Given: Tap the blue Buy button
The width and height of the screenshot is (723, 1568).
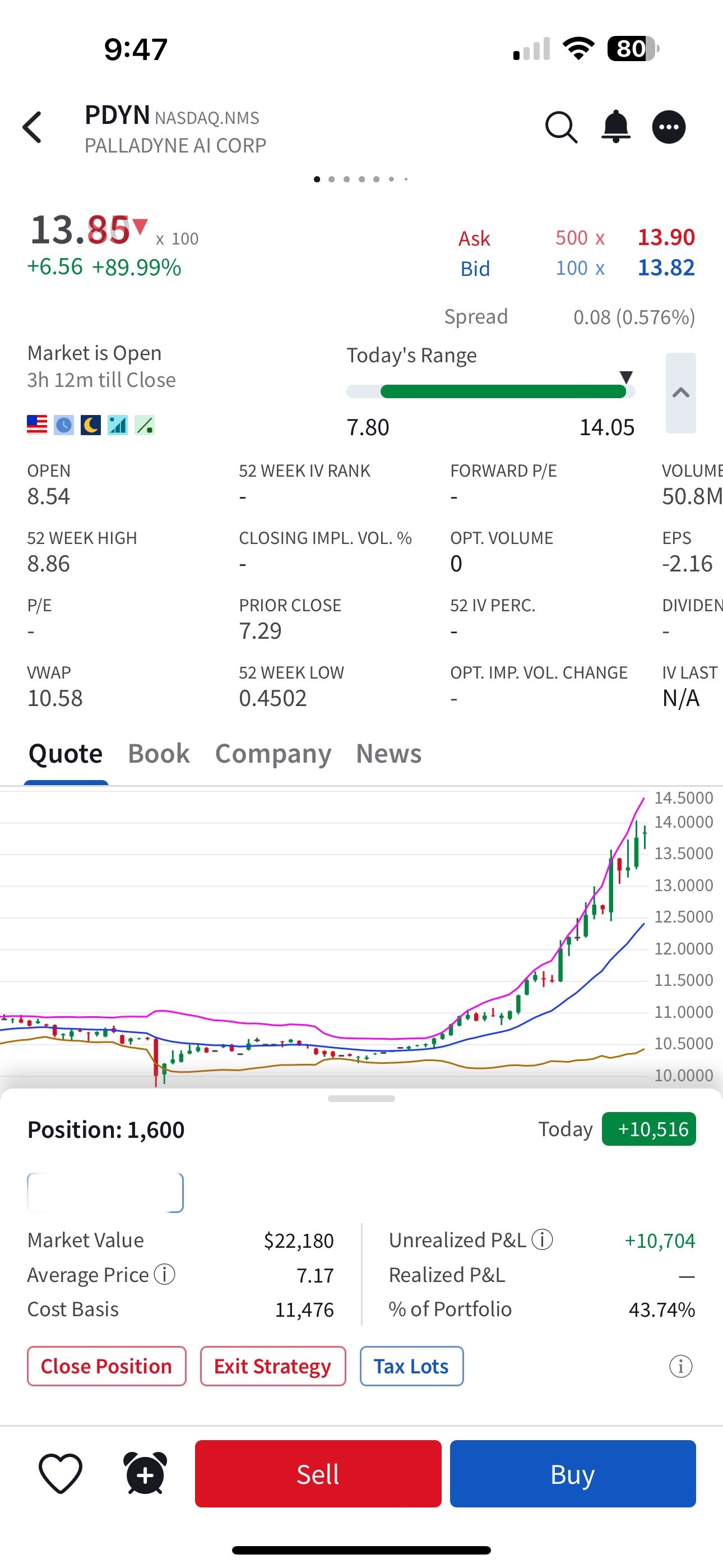Looking at the screenshot, I should [x=573, y=1474].
